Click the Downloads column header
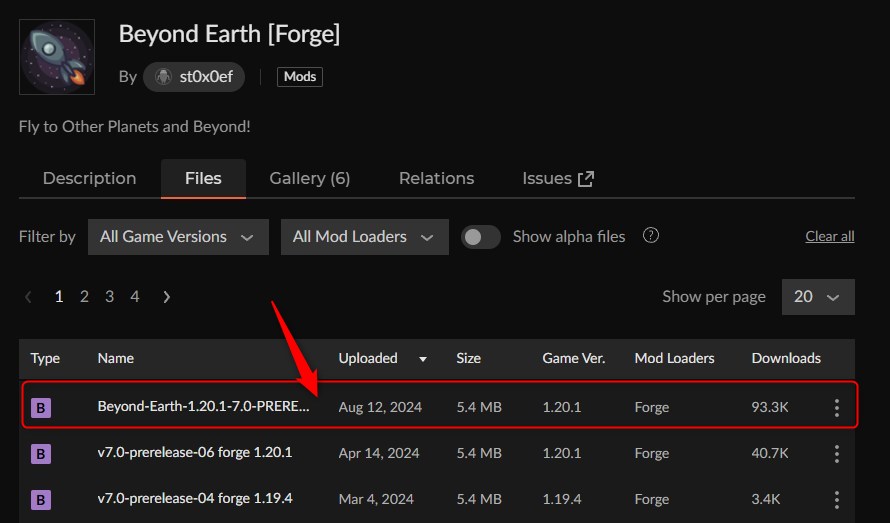 (786, 358)
